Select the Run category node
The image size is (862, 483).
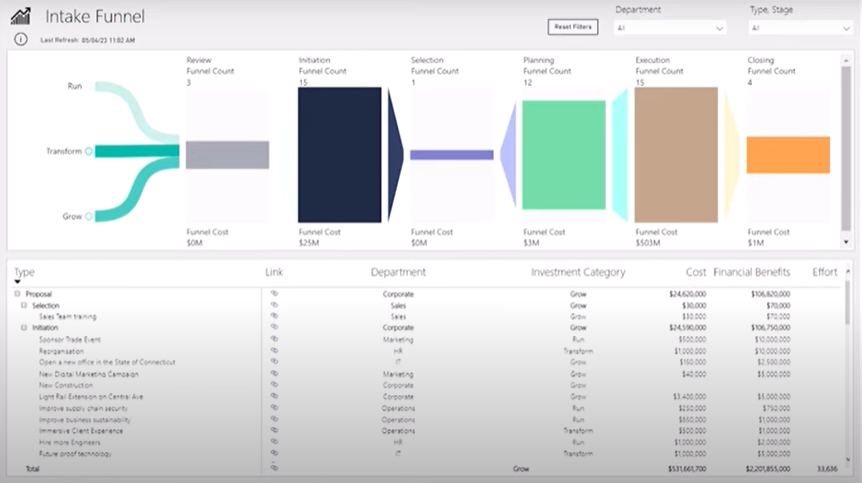[x=89, y=87]
